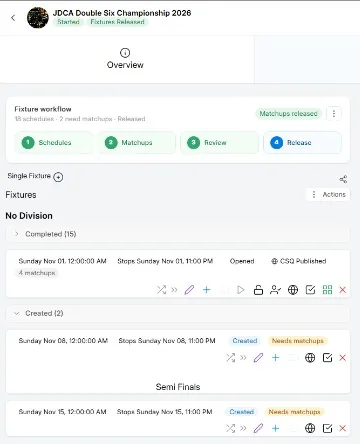360x444 pixels.
Task: Click user-check icon on Nov 01 fixture
Action: (x=275, y=290)
